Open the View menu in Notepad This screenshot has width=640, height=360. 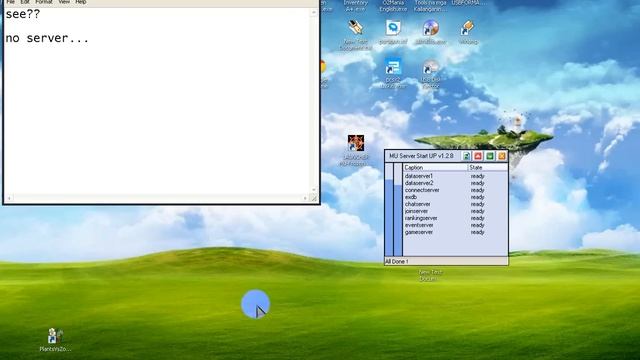tap(64, 2)
